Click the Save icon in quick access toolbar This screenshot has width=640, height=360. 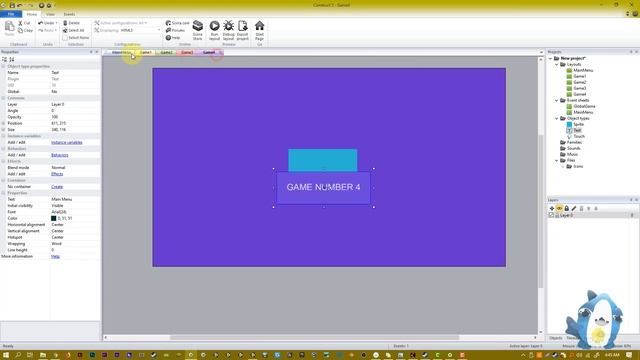(x=12, y=5)
